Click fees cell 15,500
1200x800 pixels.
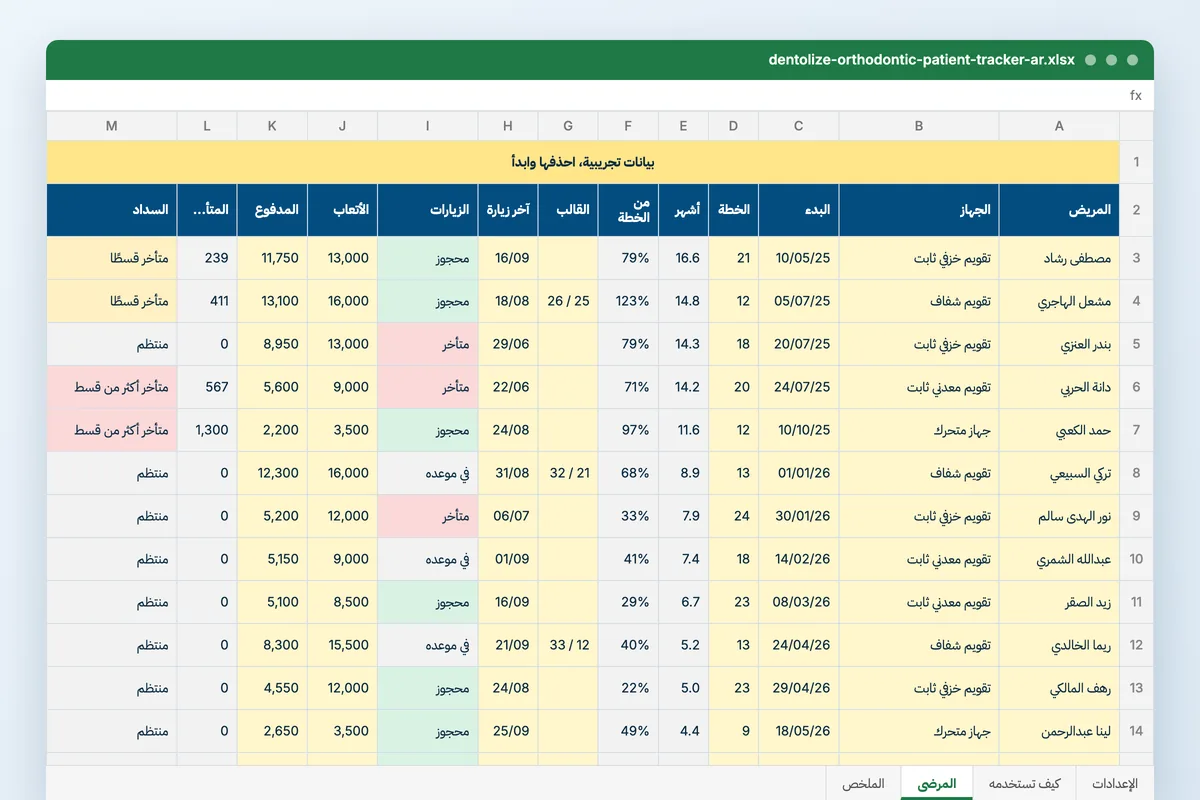[x=343, y=645]
